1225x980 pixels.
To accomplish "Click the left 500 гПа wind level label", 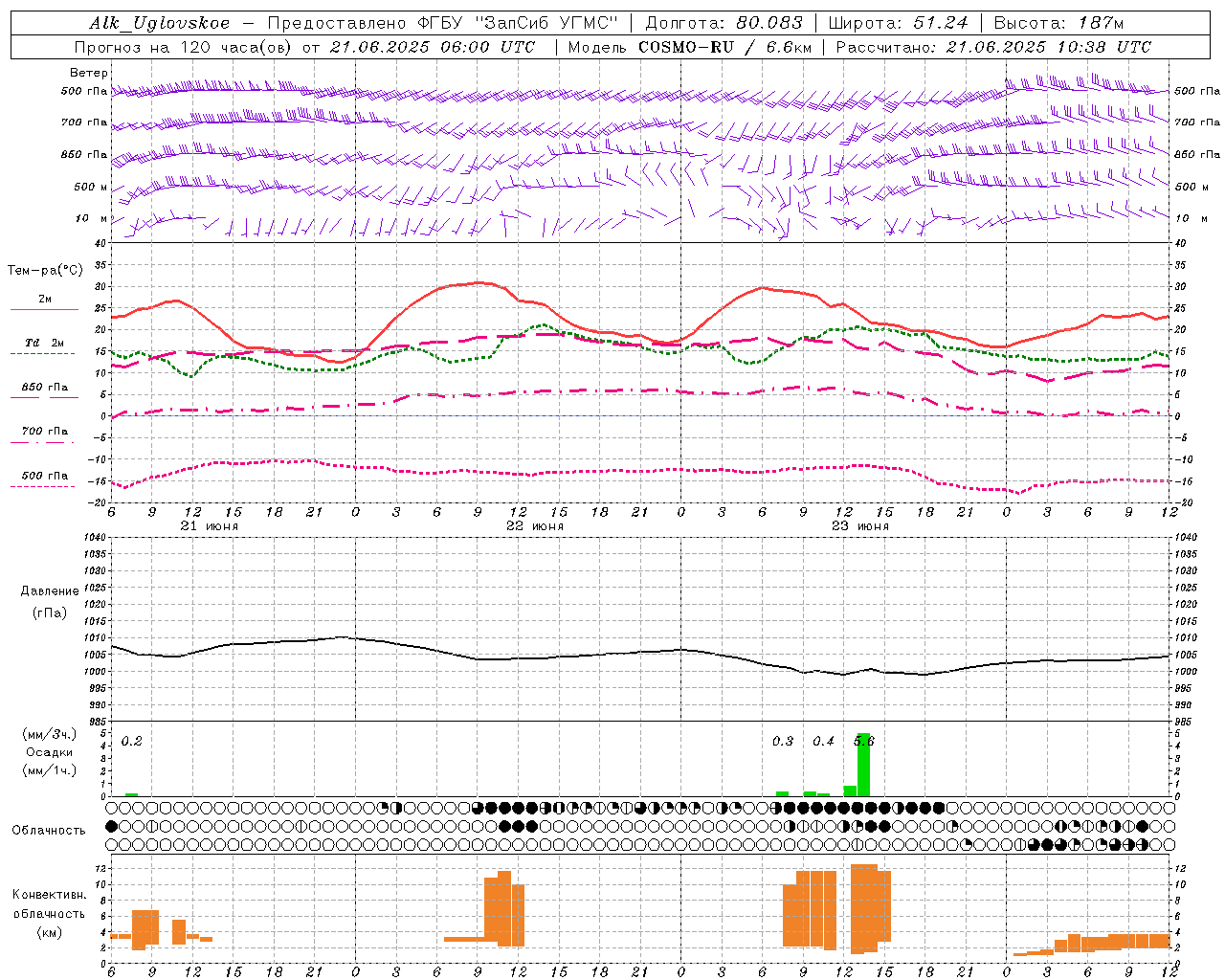I will tap(84, 91).
